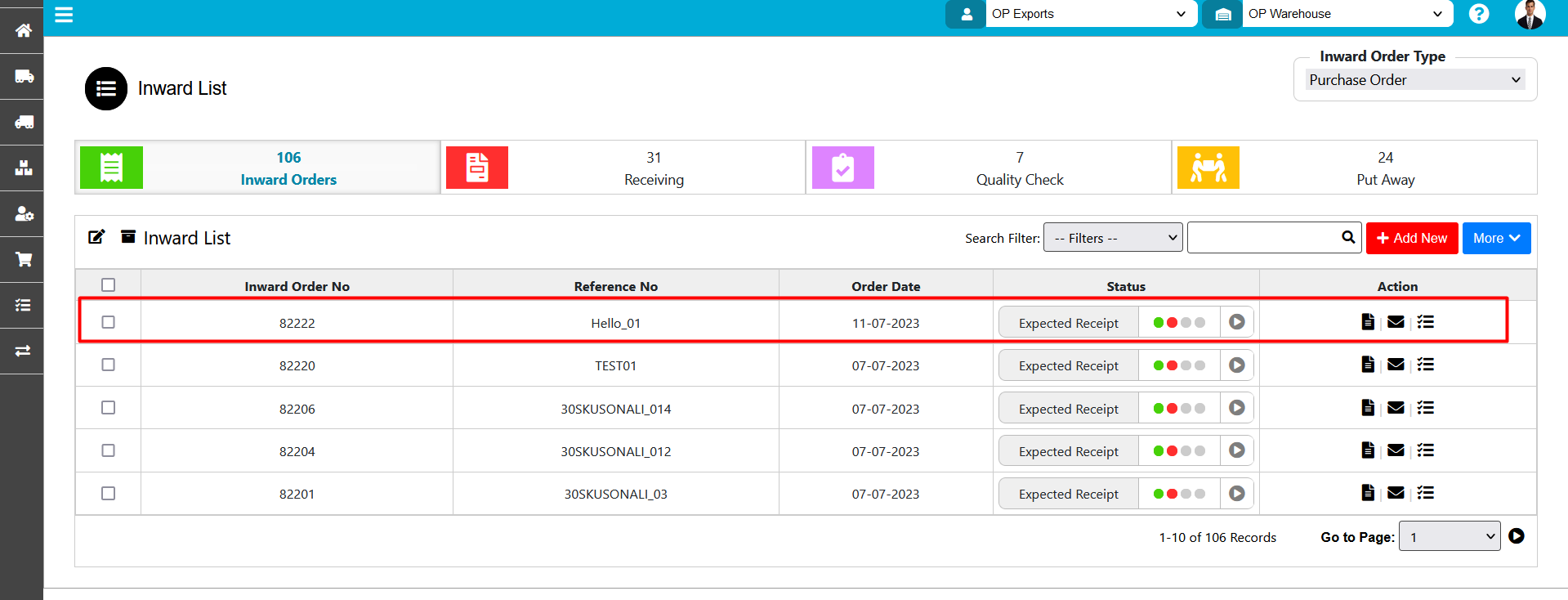Open the Filters dropdown

(x=1112, y=238)
